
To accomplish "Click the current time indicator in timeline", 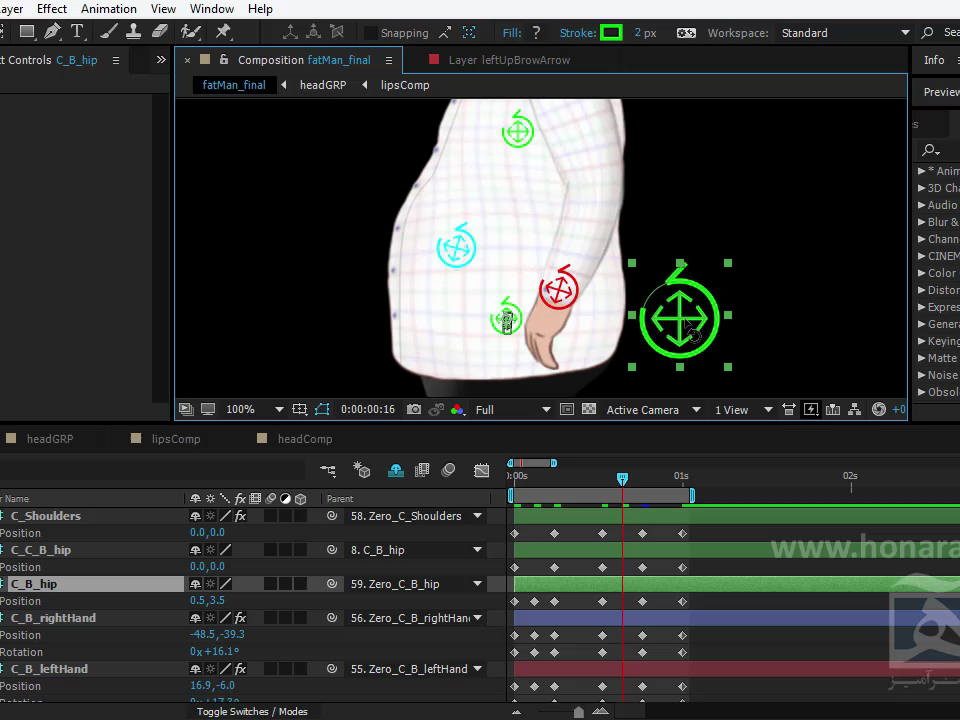I will 622,479.
